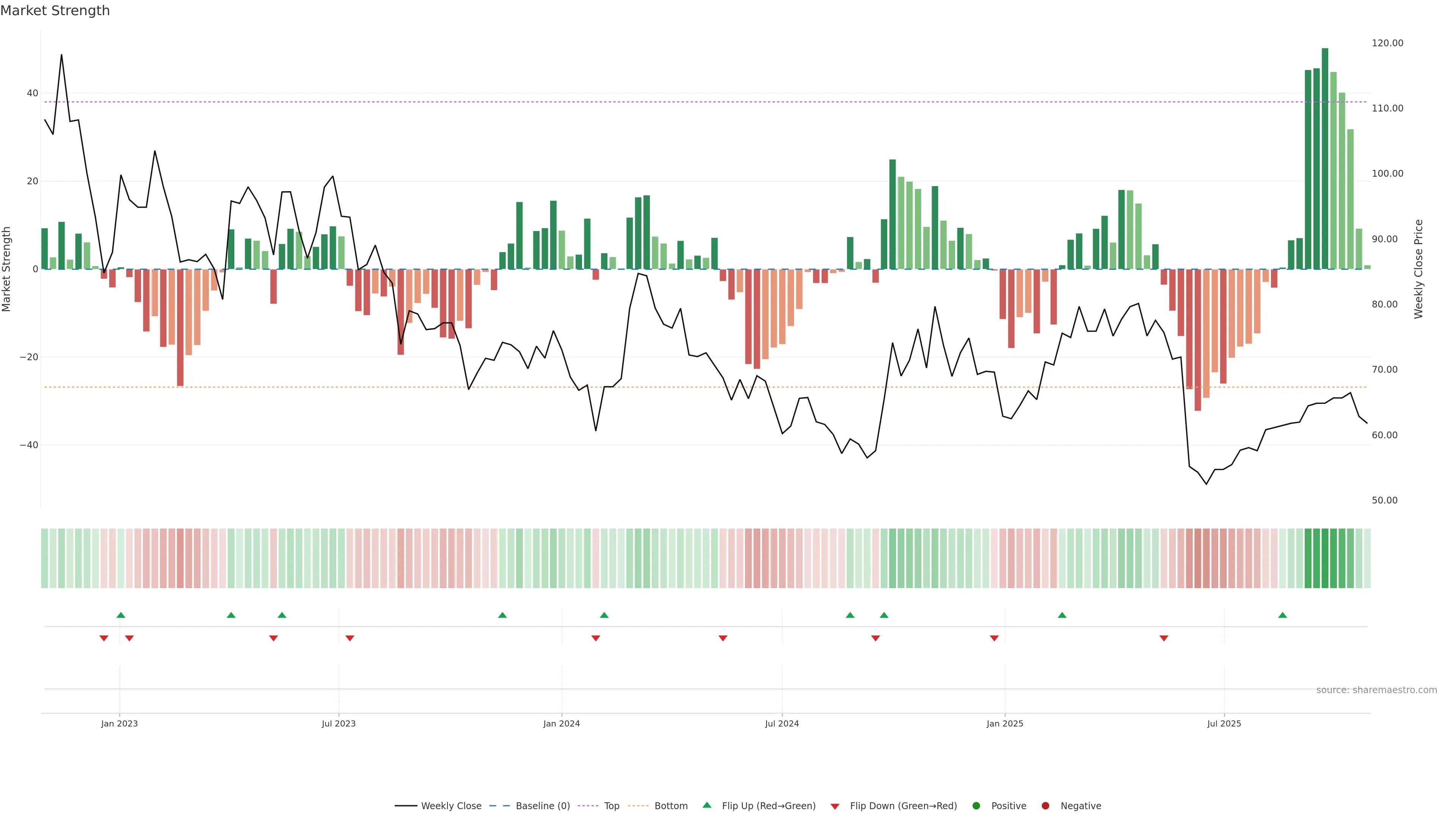Click the Positive green legend dot
The width and height of the screenshot is (1456, 819).
976,806
